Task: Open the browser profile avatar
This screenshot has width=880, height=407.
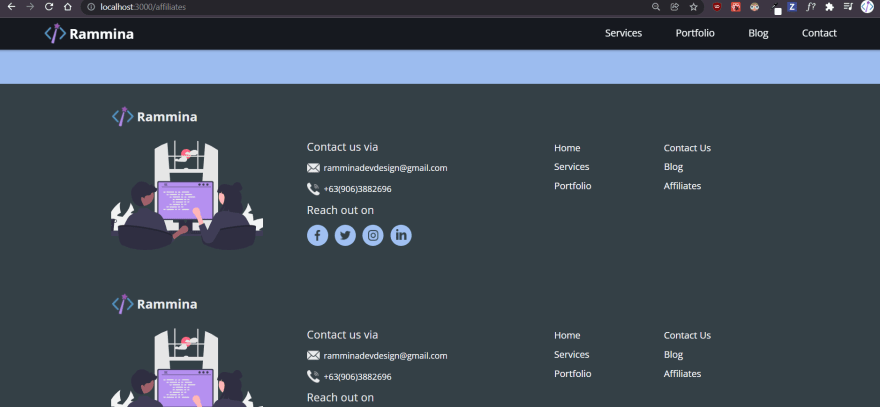Action: pyautogui.click(x=867, y=7)
